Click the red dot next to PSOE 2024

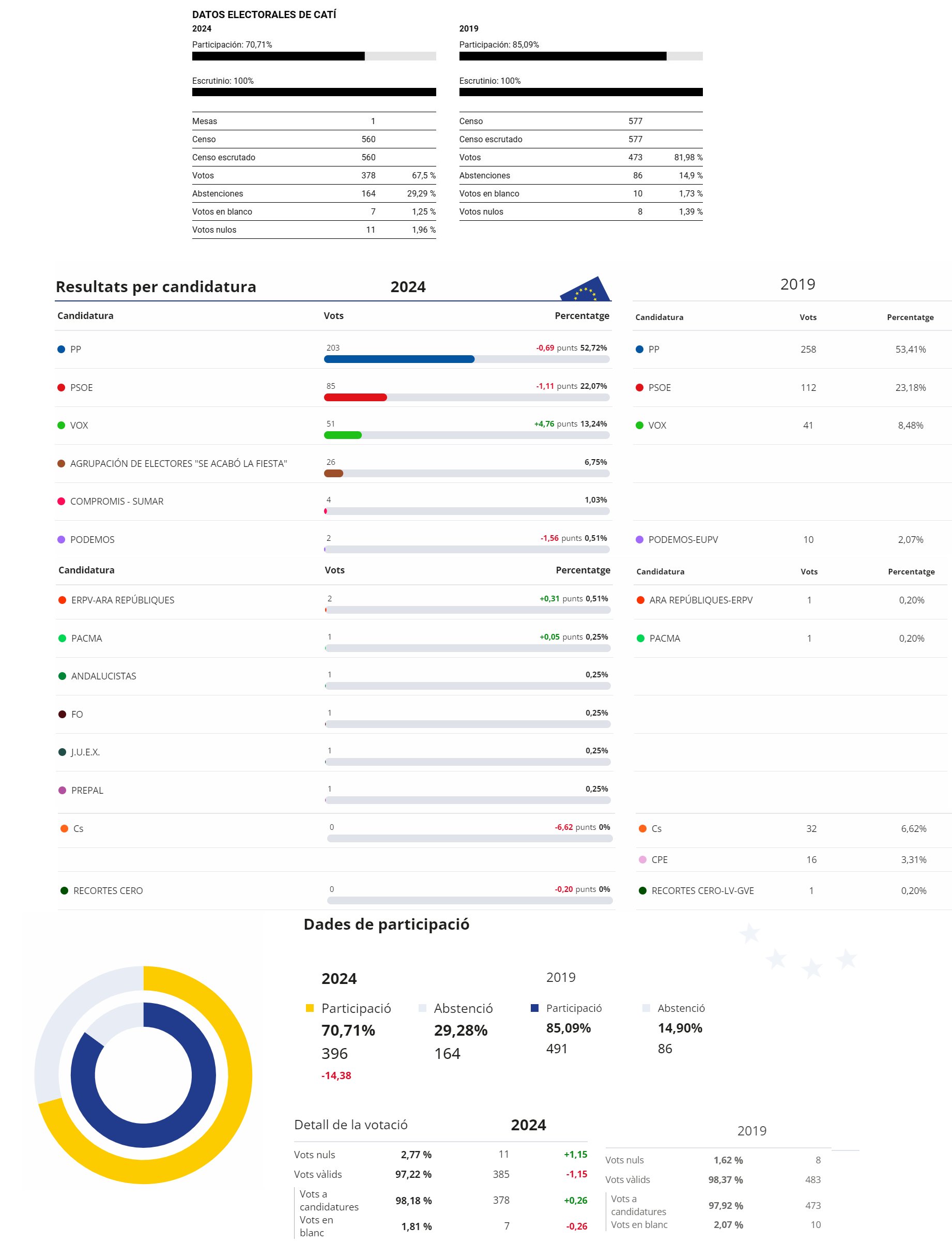click(x=62, y=387)
